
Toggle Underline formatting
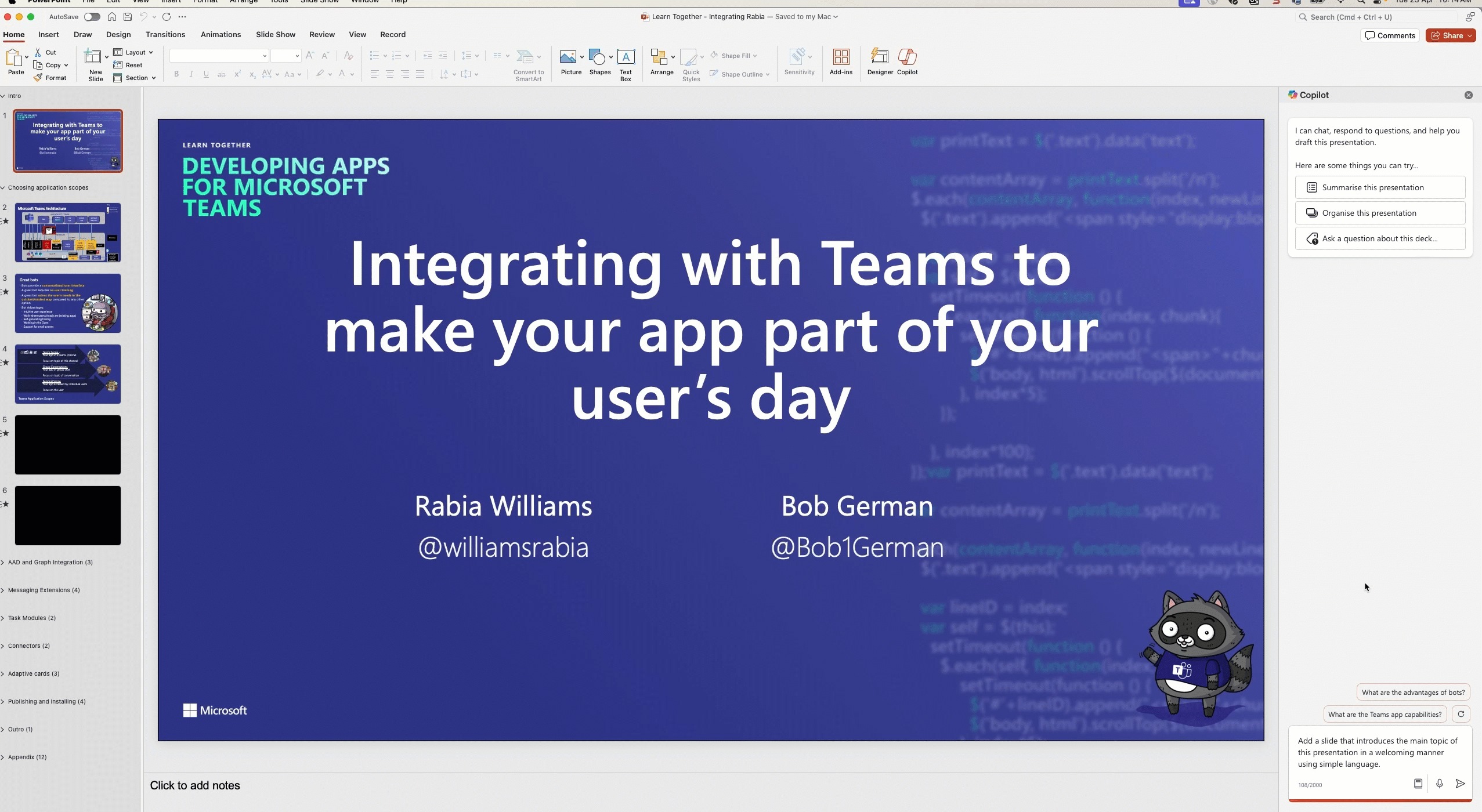click(206, 74)
